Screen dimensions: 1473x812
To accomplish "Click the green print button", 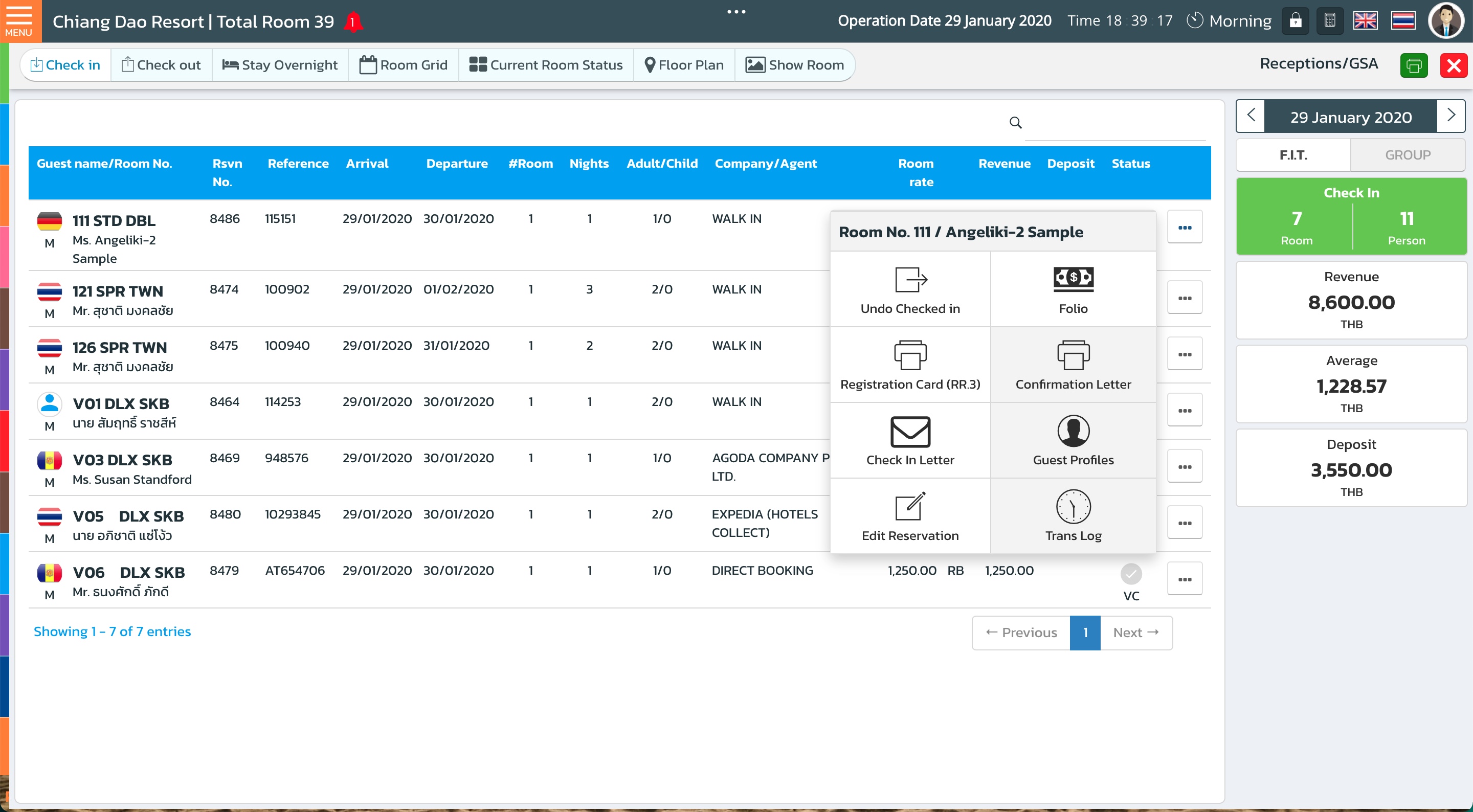I will point(1414,65).
